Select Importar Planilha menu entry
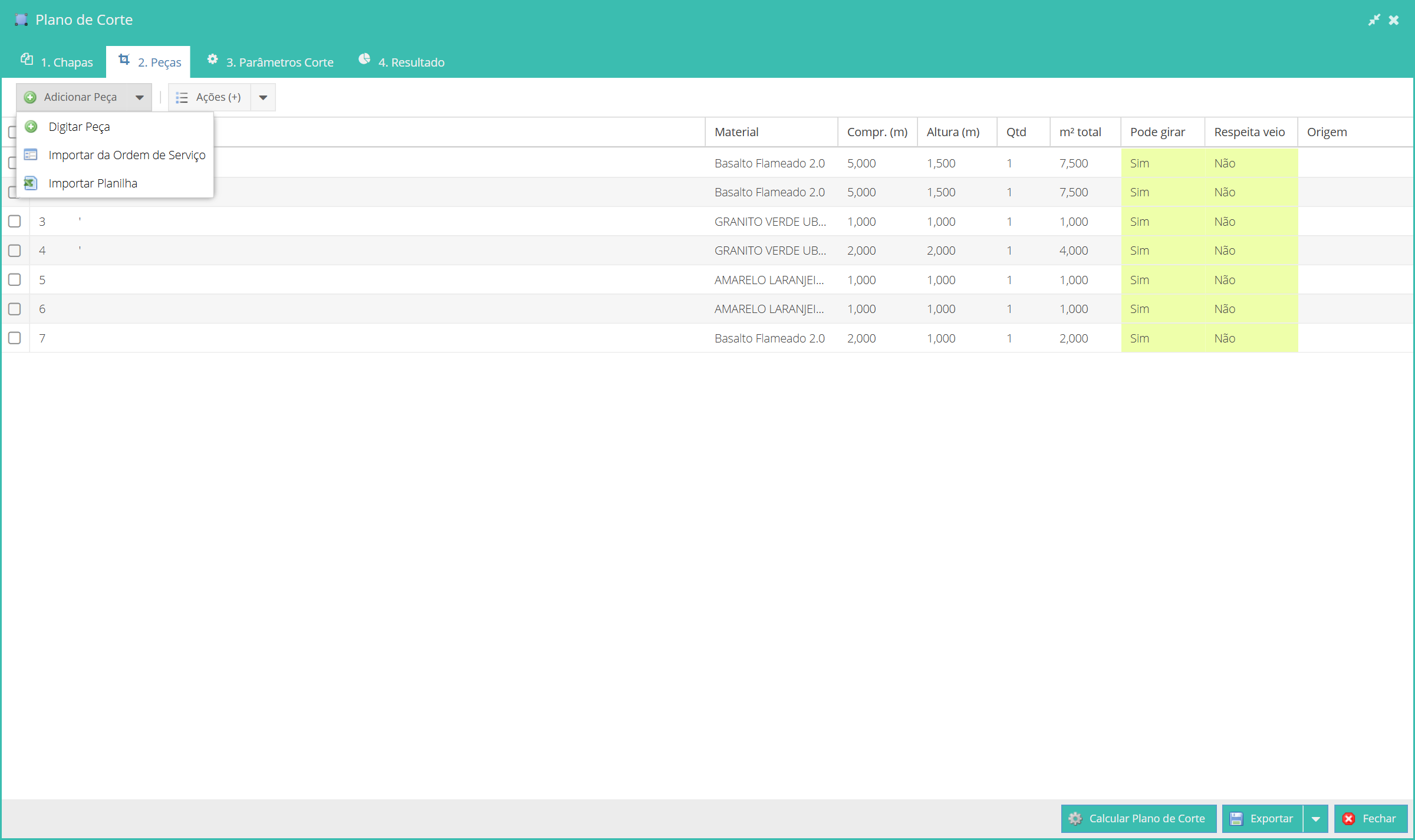Image resolution: width=1415 pixels, height=840 pixels. [x=115, y=183]
